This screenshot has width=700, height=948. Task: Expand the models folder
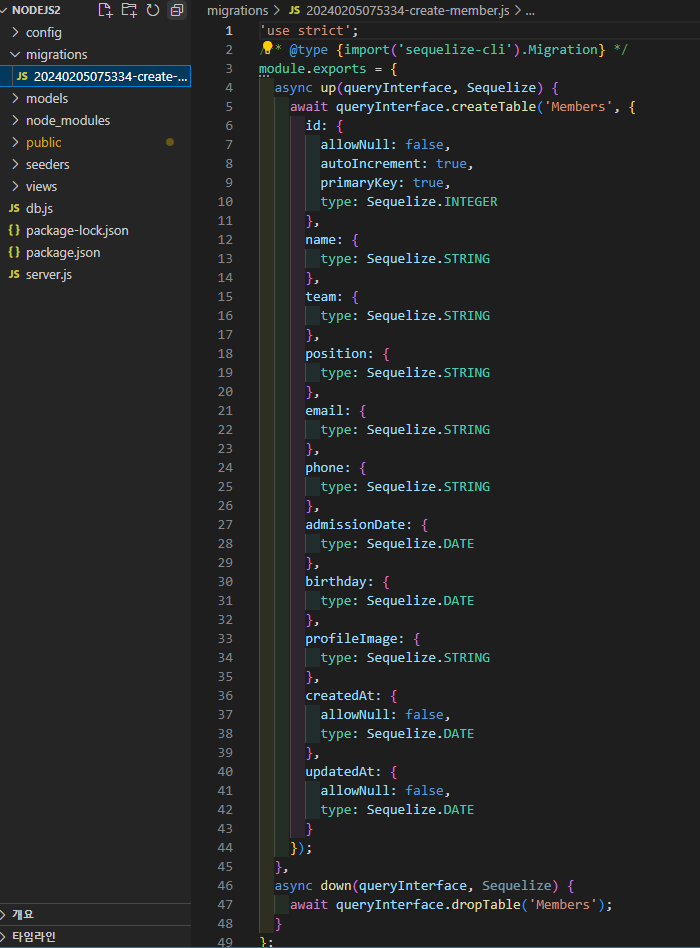click(15, 98)
